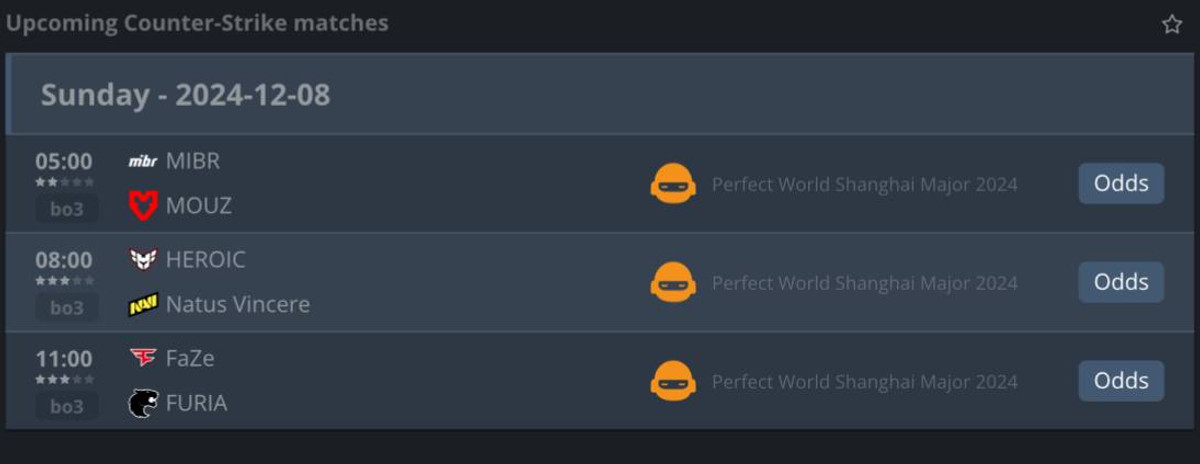Click the Natus Vincere yellow logo
Image resolution: width=1200 pixels, height=464 pixels.
coord(143,304)
